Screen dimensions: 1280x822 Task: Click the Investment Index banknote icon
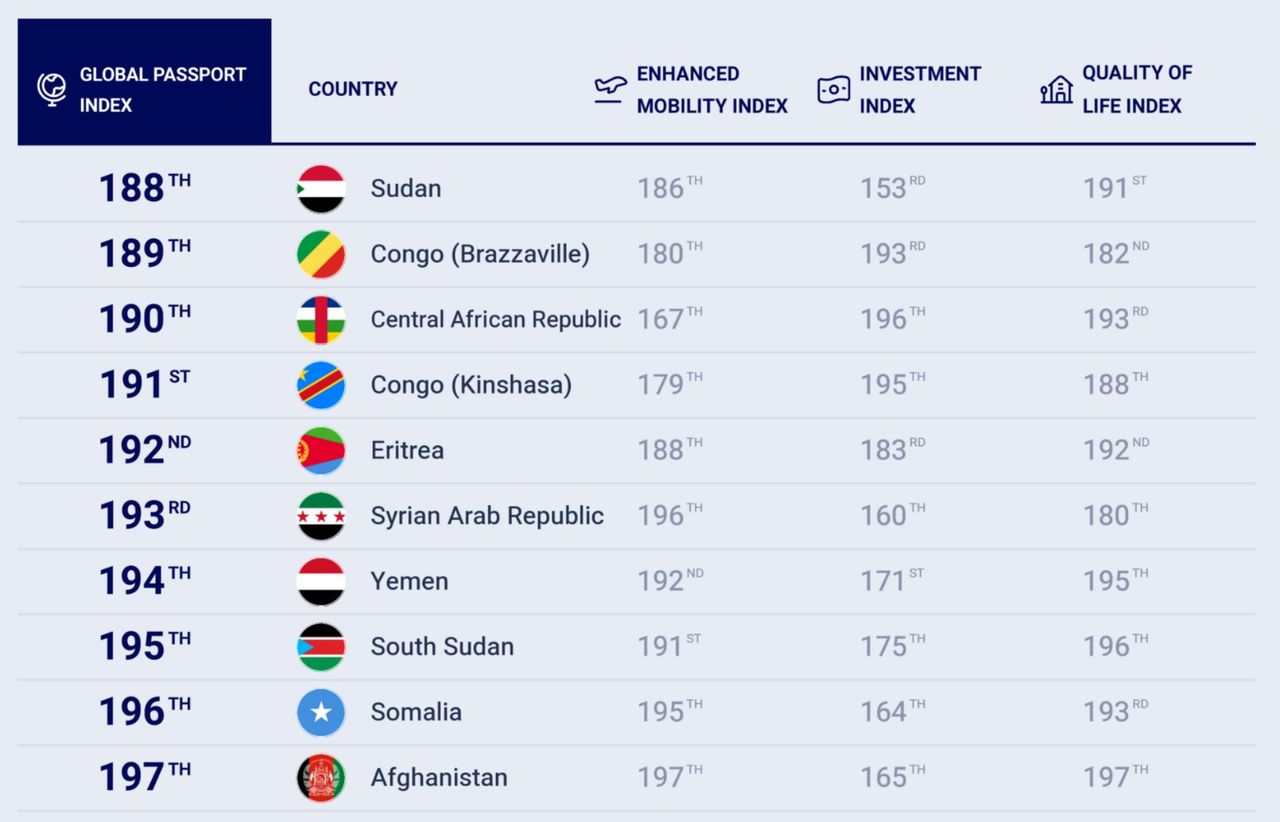(x=833, y=90)
